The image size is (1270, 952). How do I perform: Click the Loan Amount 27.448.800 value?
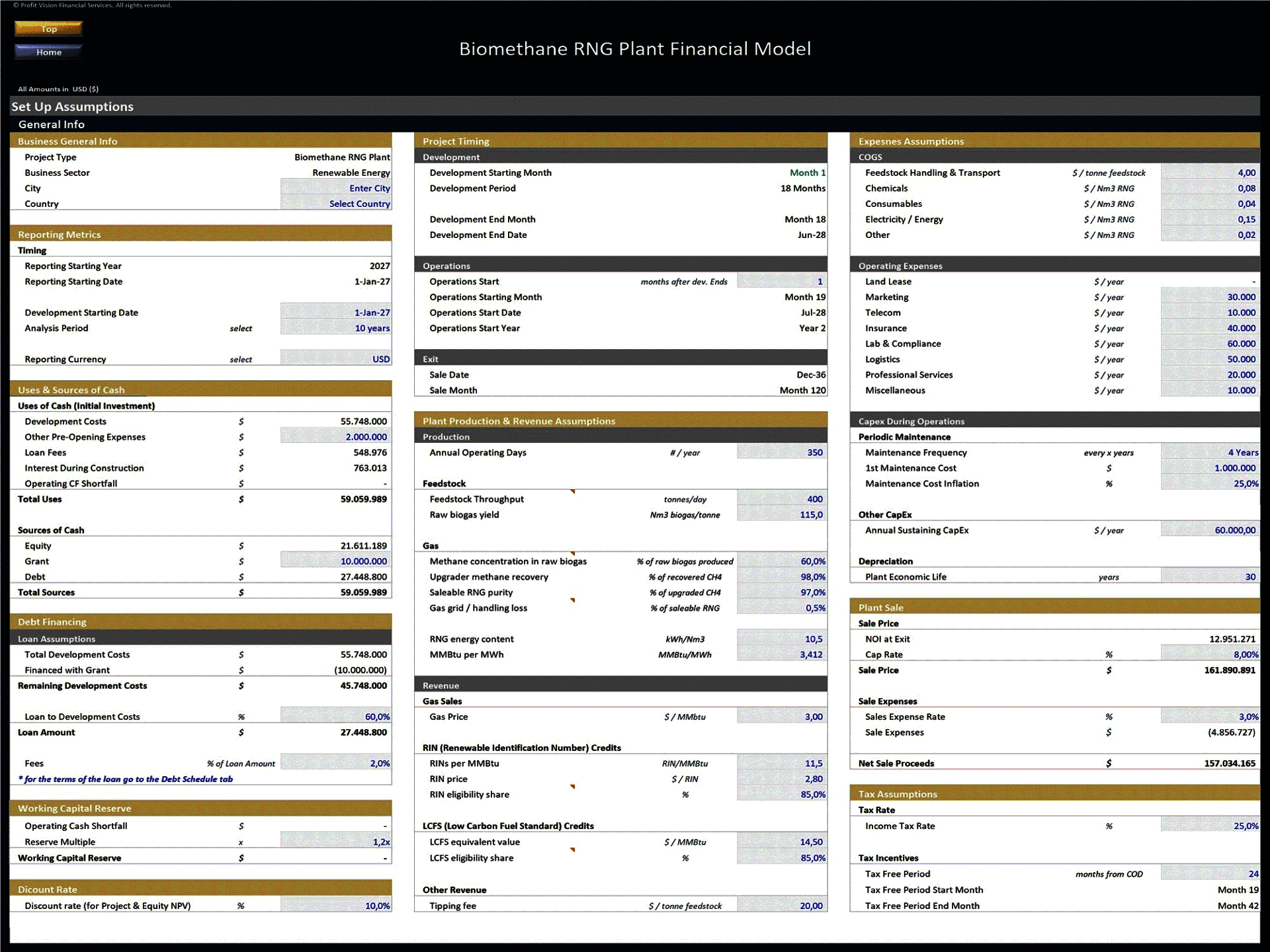coord(364,733)
